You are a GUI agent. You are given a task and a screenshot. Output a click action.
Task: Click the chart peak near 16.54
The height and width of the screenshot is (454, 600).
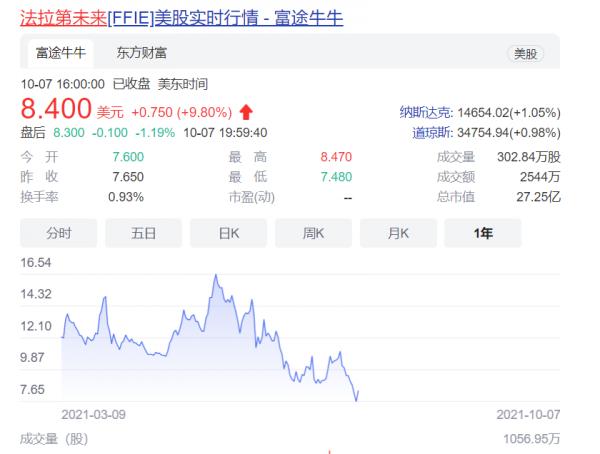pyautogui.click(x=216, y=275)
